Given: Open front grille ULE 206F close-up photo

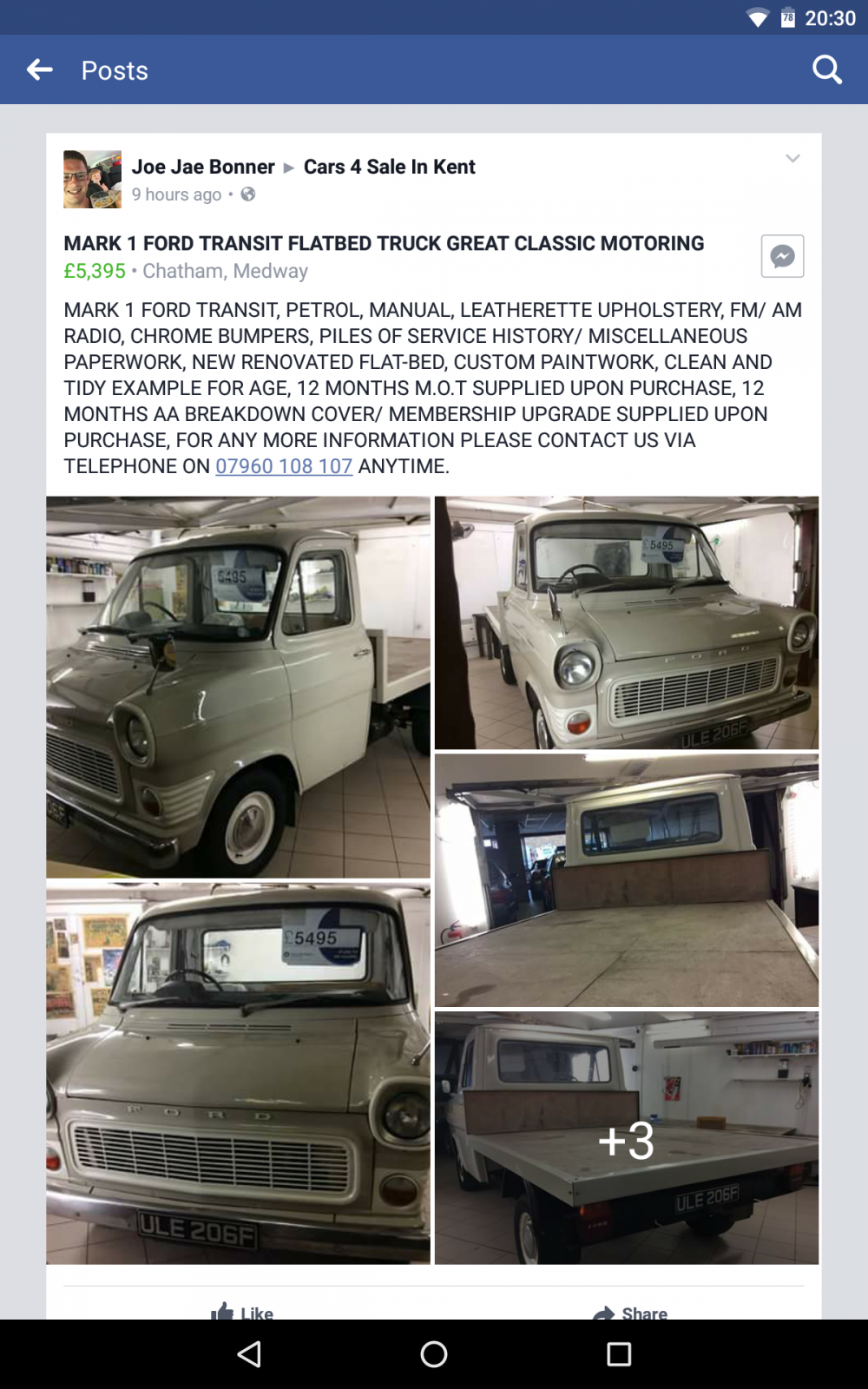Looking at the screenshot, I should [238, 1073].
